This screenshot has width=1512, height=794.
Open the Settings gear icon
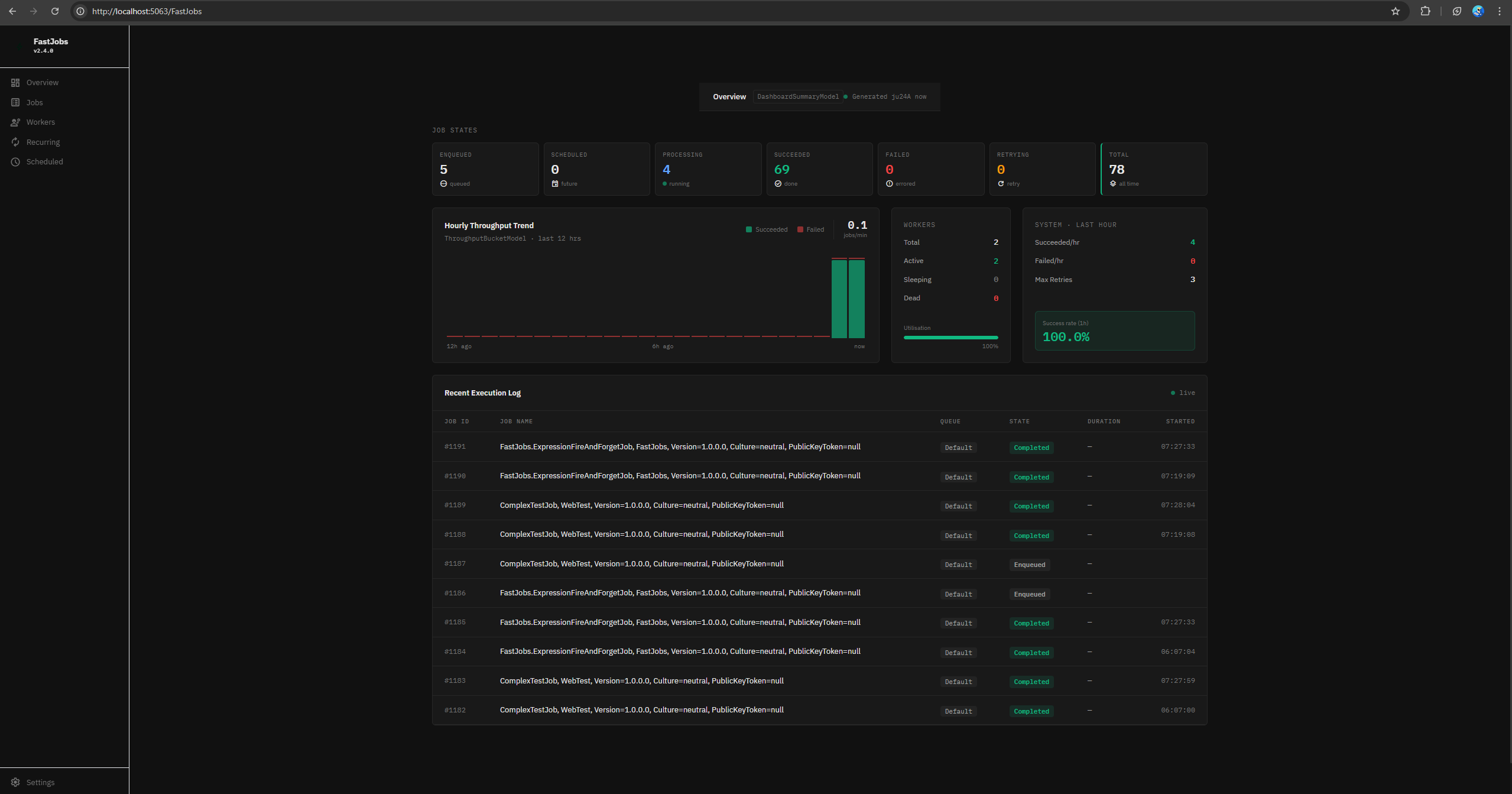point(15,782)
